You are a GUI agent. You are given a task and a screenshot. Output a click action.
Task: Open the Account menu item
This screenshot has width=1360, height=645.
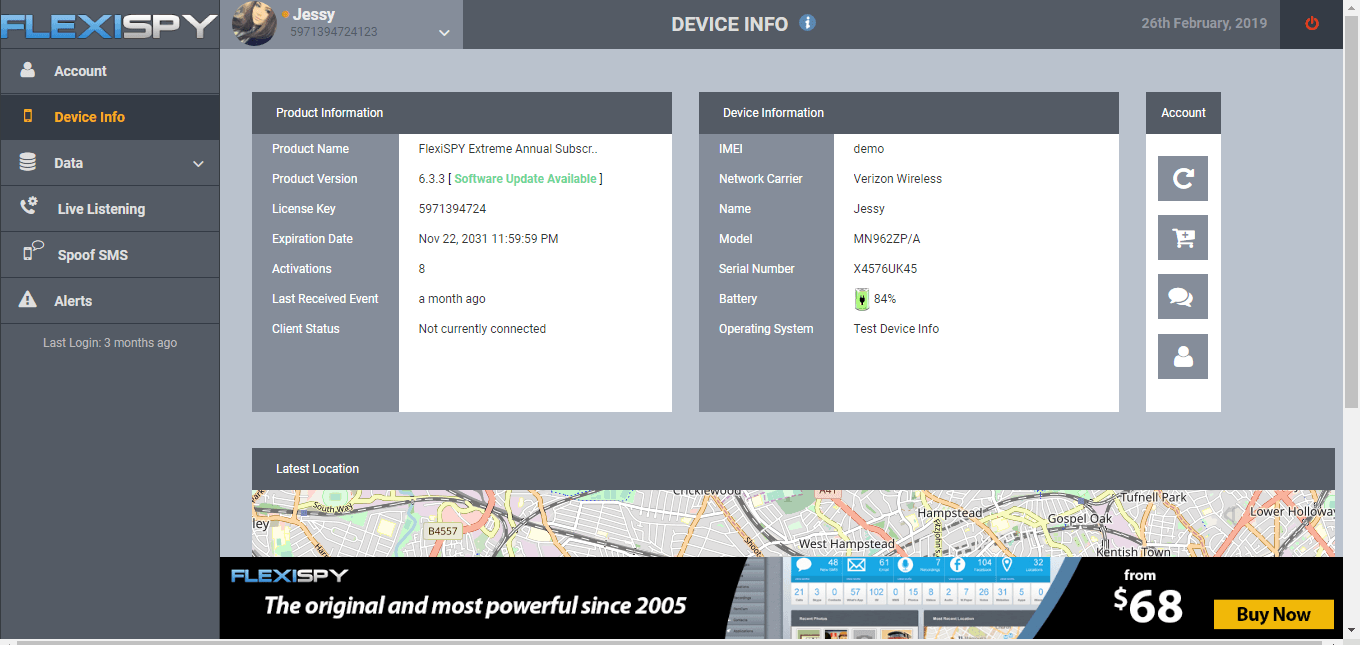[x=109, y=71]
